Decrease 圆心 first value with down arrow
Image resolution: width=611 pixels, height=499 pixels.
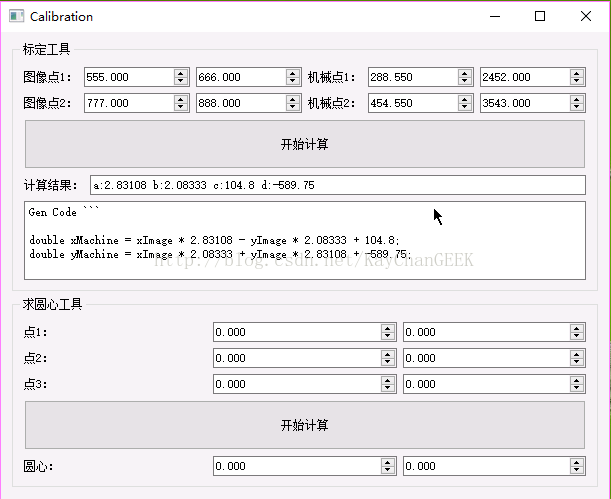click(x=388, y=470)
